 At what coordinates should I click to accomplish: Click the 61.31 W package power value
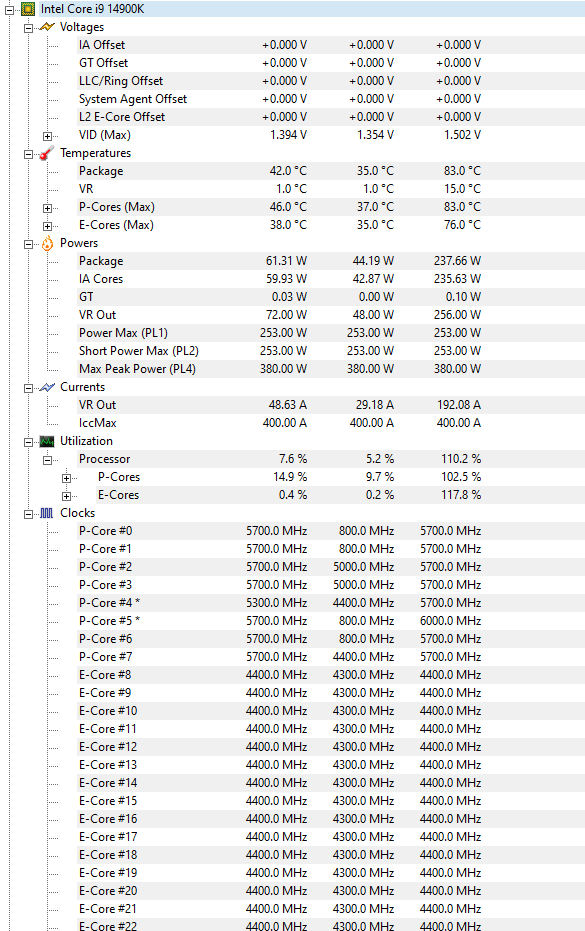[286, 261]
